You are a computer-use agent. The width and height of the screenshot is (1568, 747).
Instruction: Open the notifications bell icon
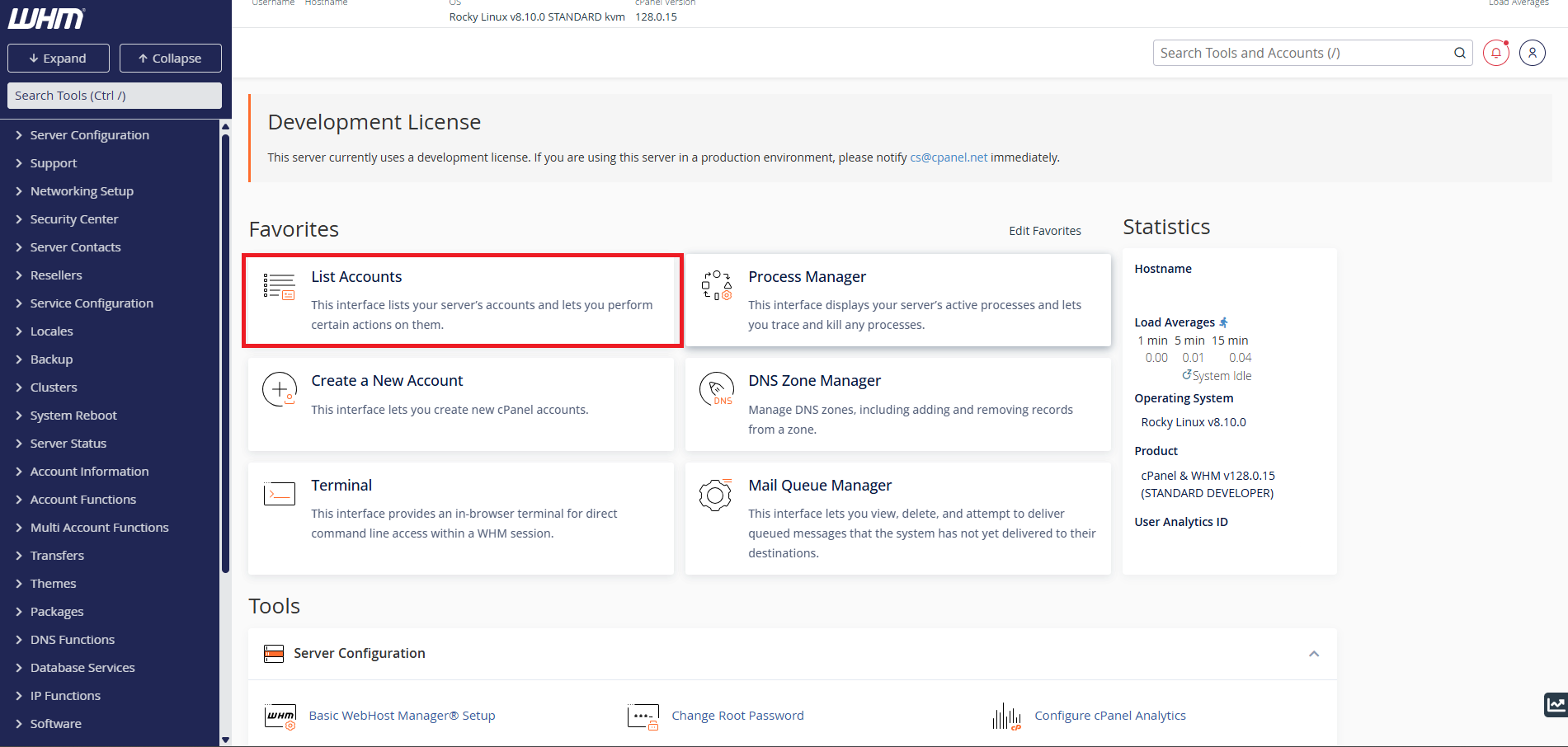[x=1495, y=53]
